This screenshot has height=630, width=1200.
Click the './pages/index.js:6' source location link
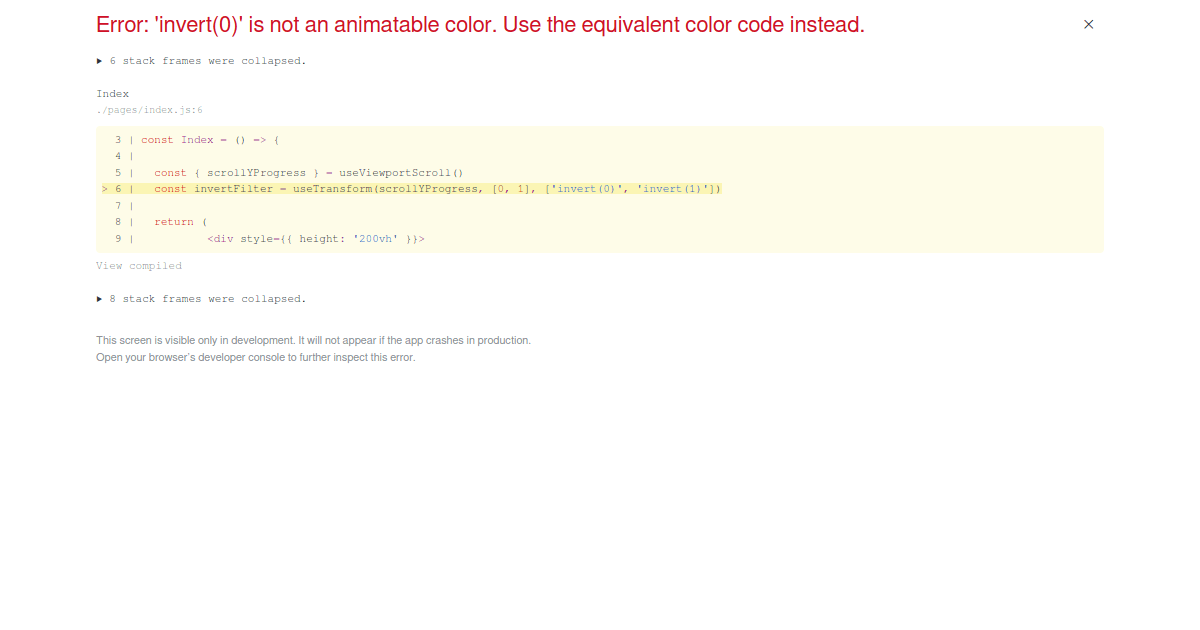click(x=151, y=110)
